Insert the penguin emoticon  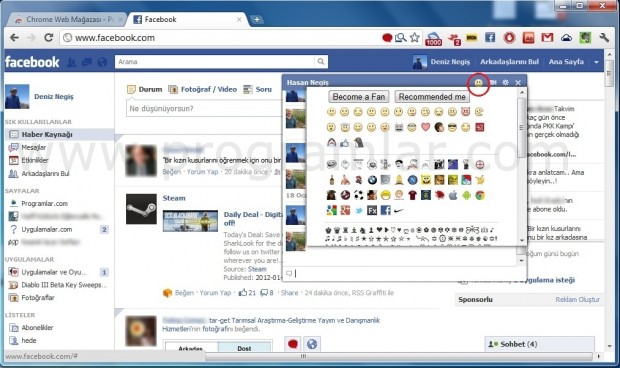point(358,143)
